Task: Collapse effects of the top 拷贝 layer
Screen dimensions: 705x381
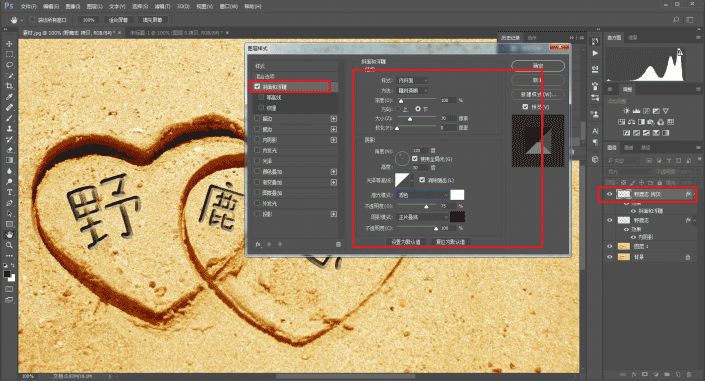Action: coord(694,194)
